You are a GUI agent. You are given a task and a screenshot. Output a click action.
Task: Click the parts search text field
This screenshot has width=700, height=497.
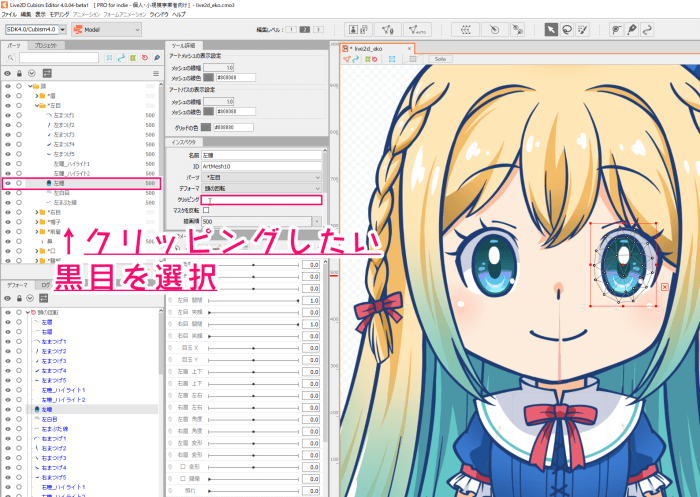pos(58,58)
